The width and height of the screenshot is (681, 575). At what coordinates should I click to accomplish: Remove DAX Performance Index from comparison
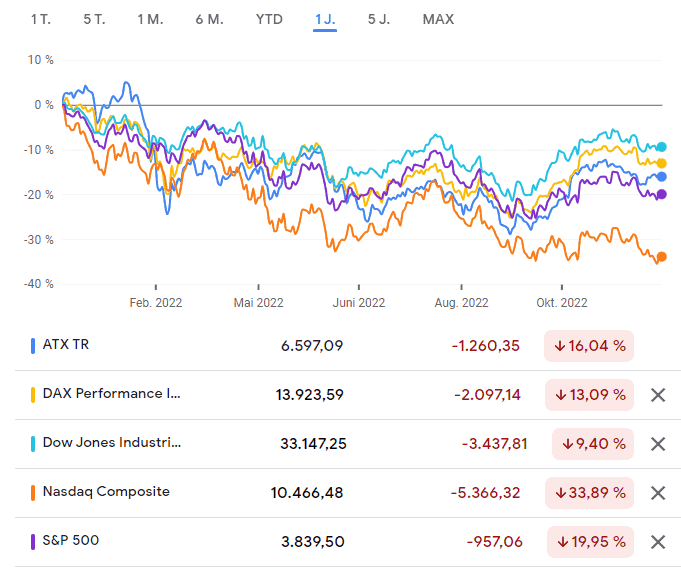coord(658,395)
